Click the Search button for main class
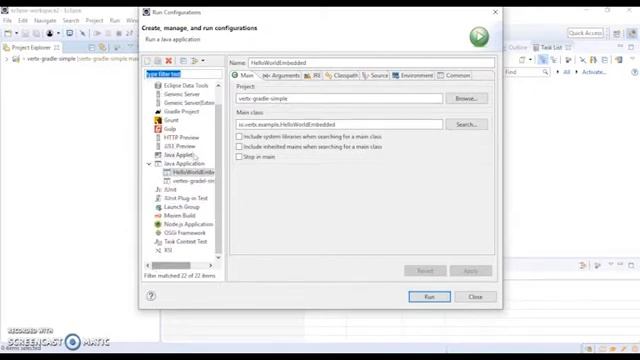Screen dimensions: 640x360 click(x=467, y=124)
